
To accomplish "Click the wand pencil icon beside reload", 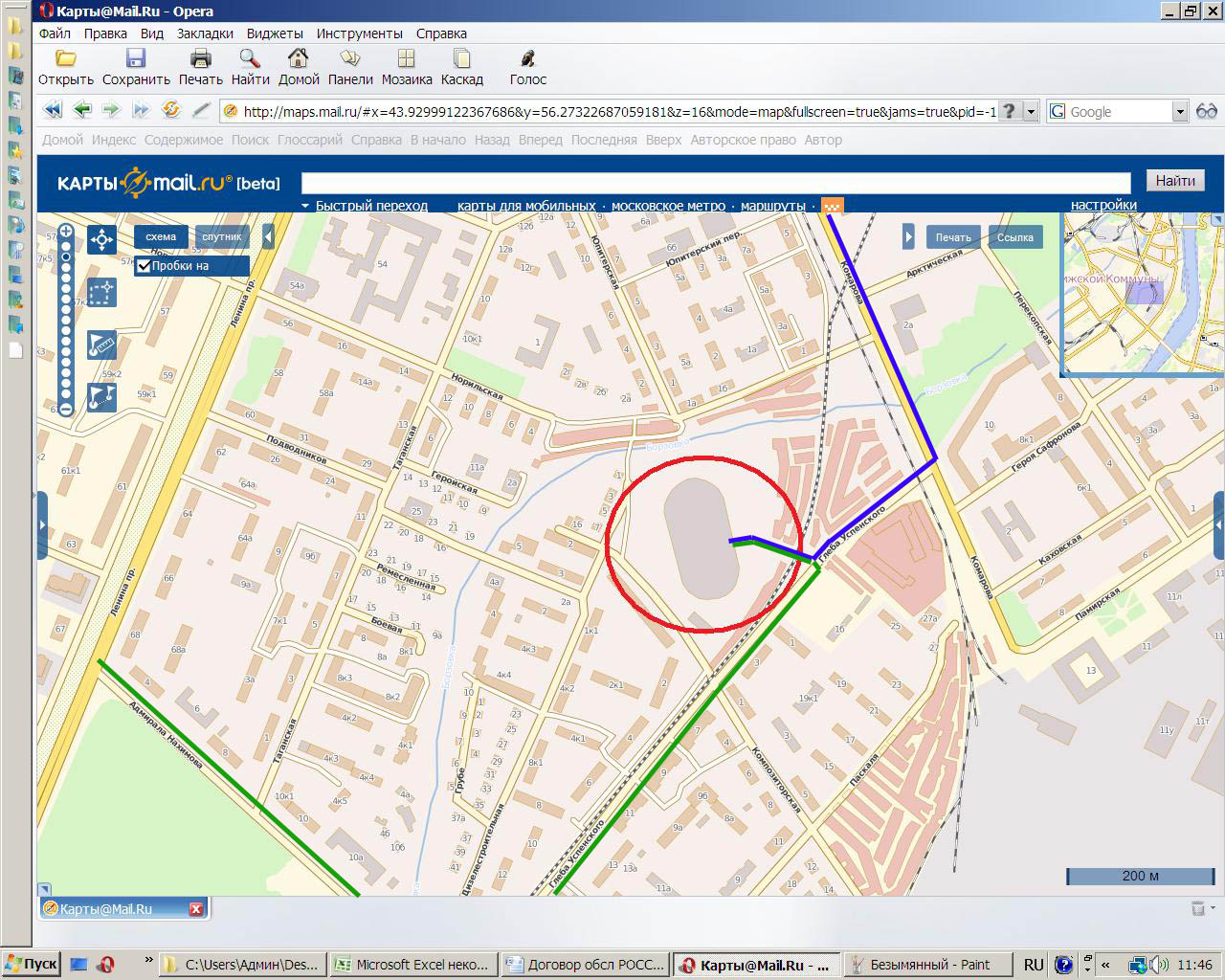I will (x=201, y=110).
